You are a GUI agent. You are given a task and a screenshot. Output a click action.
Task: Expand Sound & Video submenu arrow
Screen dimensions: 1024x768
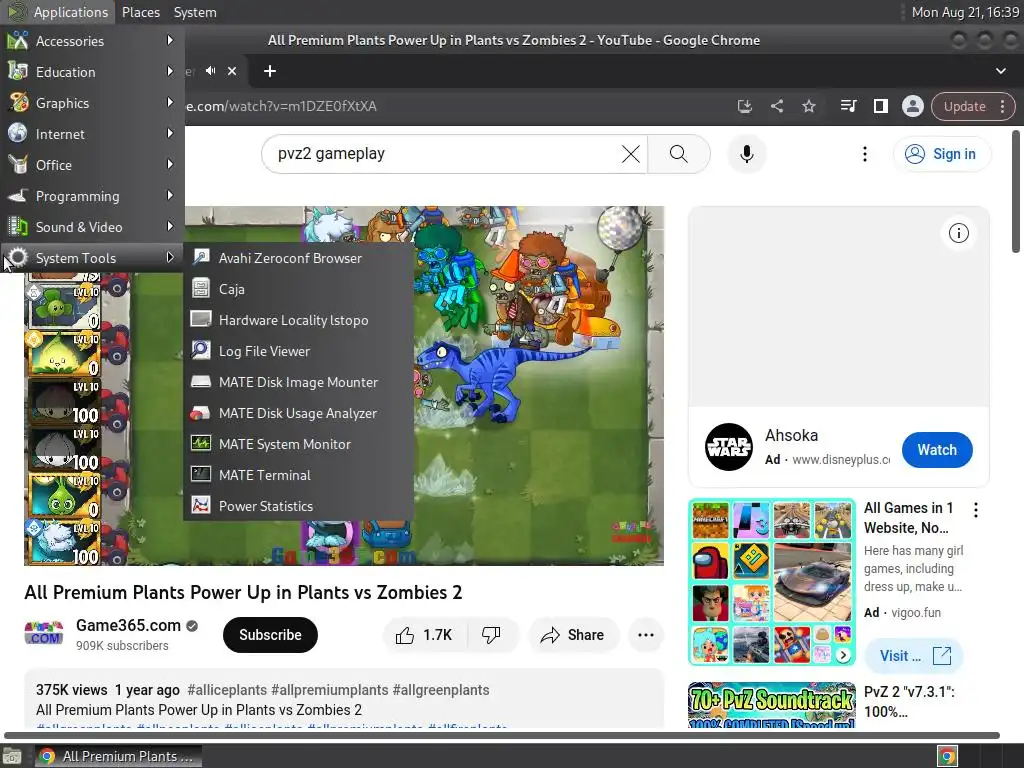coord(170,227)
